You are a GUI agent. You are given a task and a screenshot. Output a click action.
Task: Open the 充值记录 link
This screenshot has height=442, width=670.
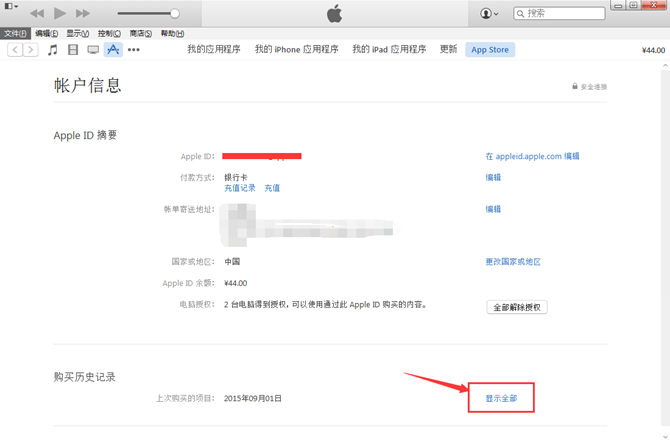tap(240, 188)
